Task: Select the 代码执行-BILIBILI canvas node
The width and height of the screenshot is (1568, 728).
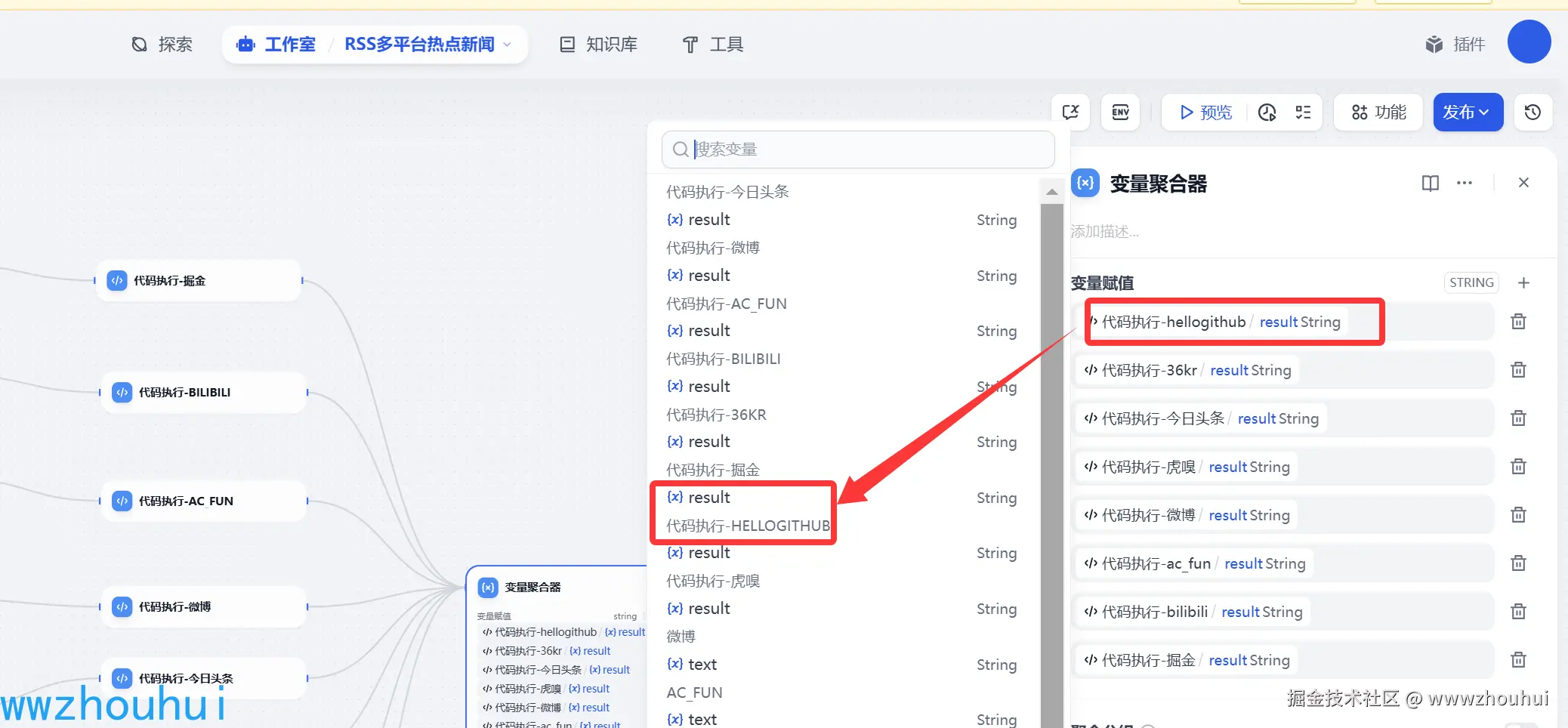Action: point(203,393)
